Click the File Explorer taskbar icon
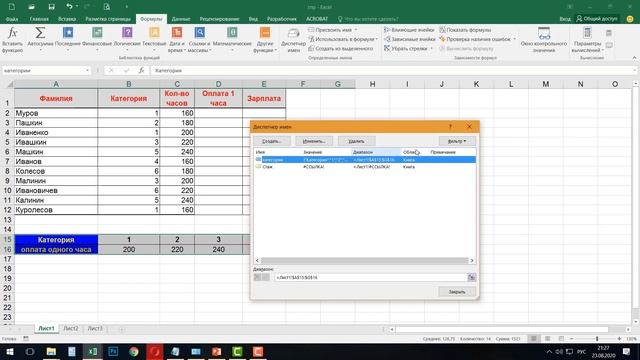This screenshot has width=640, height=360. click(x=51, y=351)
